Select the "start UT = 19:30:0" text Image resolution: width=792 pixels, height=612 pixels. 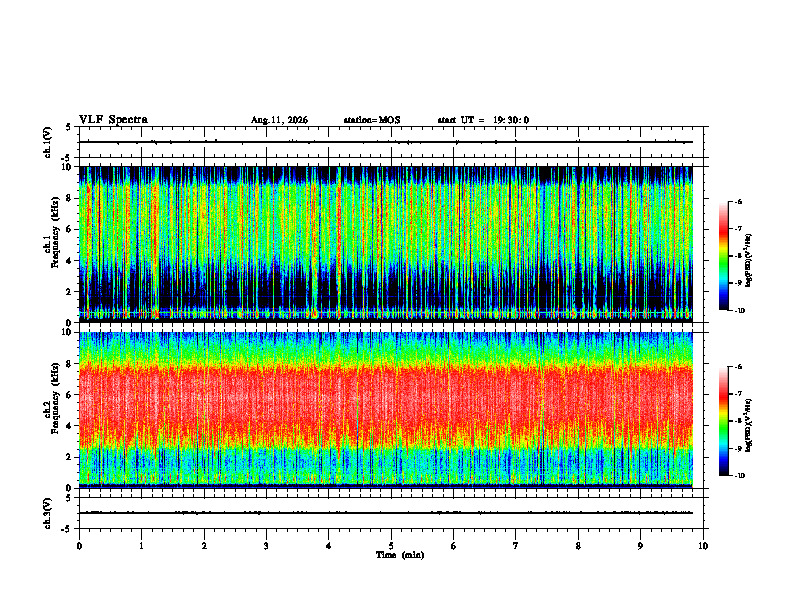pos(483,120)
